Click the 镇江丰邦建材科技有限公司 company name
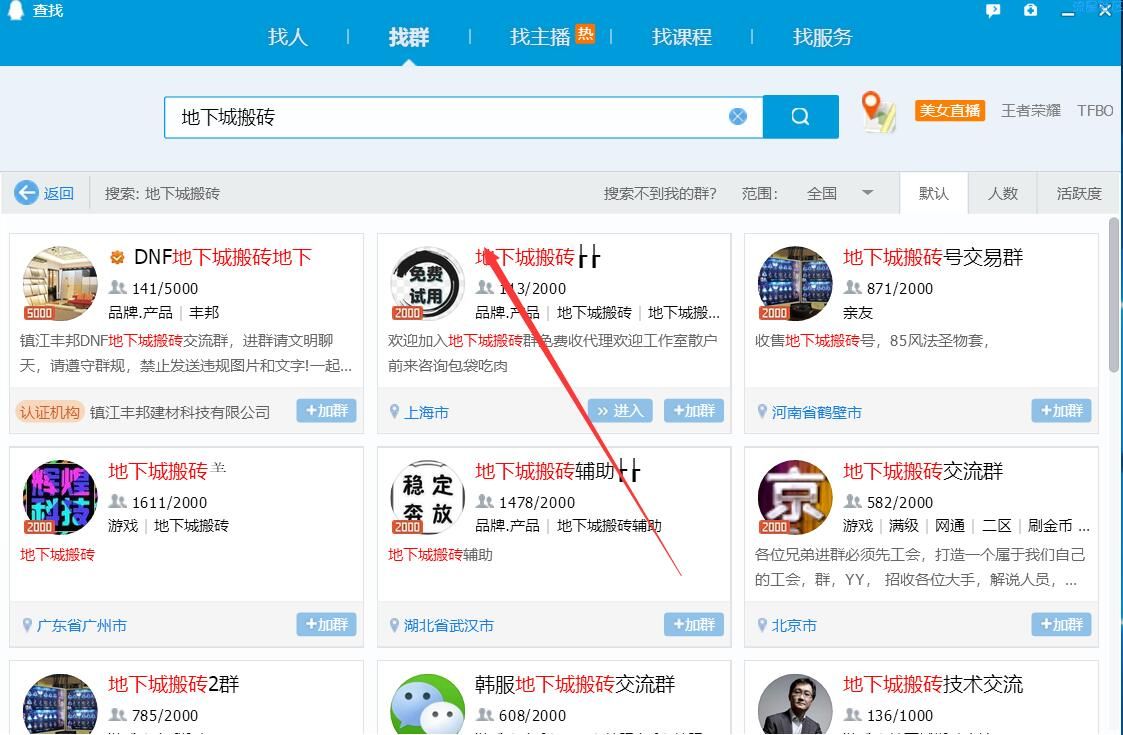The image size is (1123, 735). pos(180,413)
